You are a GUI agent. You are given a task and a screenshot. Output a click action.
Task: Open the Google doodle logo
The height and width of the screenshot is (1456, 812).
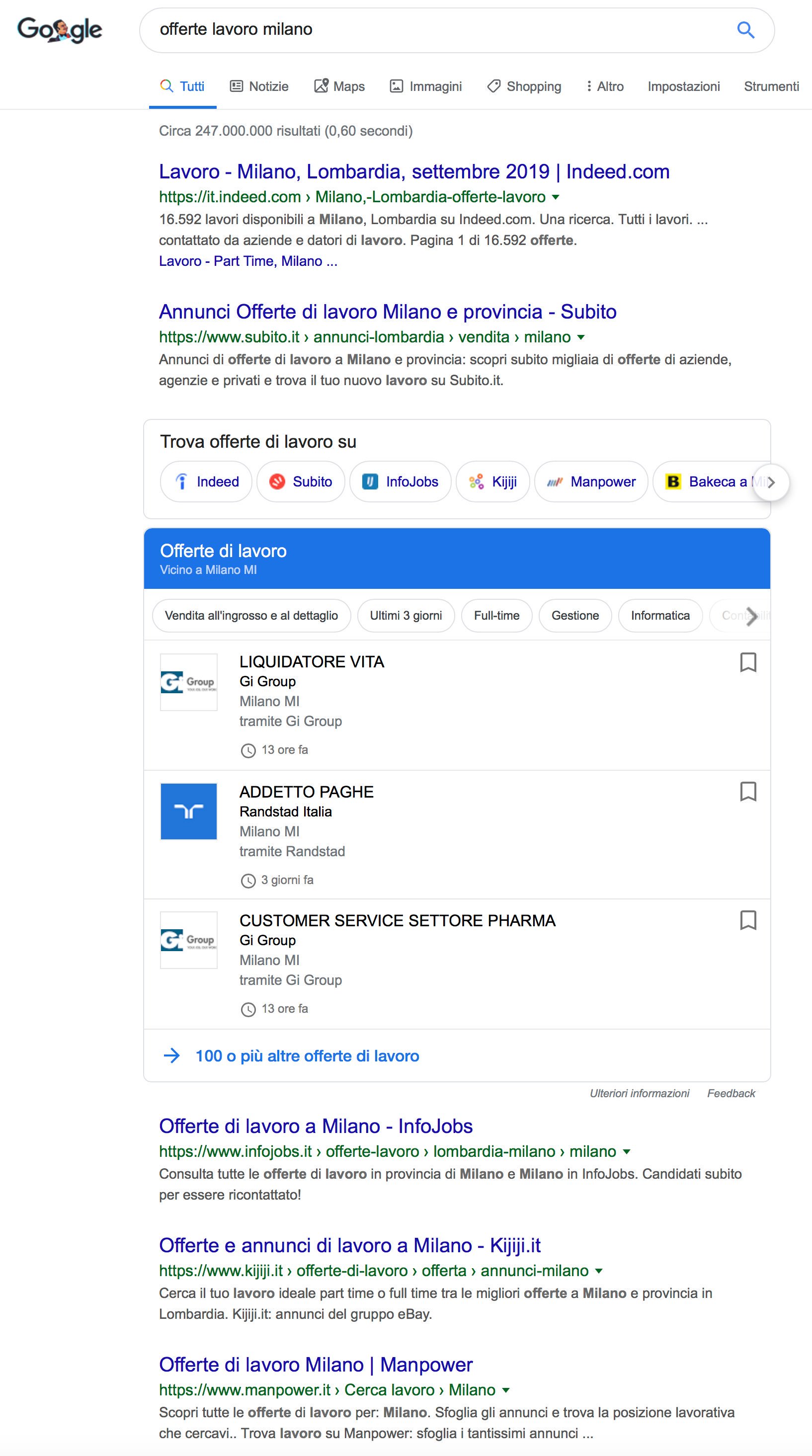pos(60,30)
